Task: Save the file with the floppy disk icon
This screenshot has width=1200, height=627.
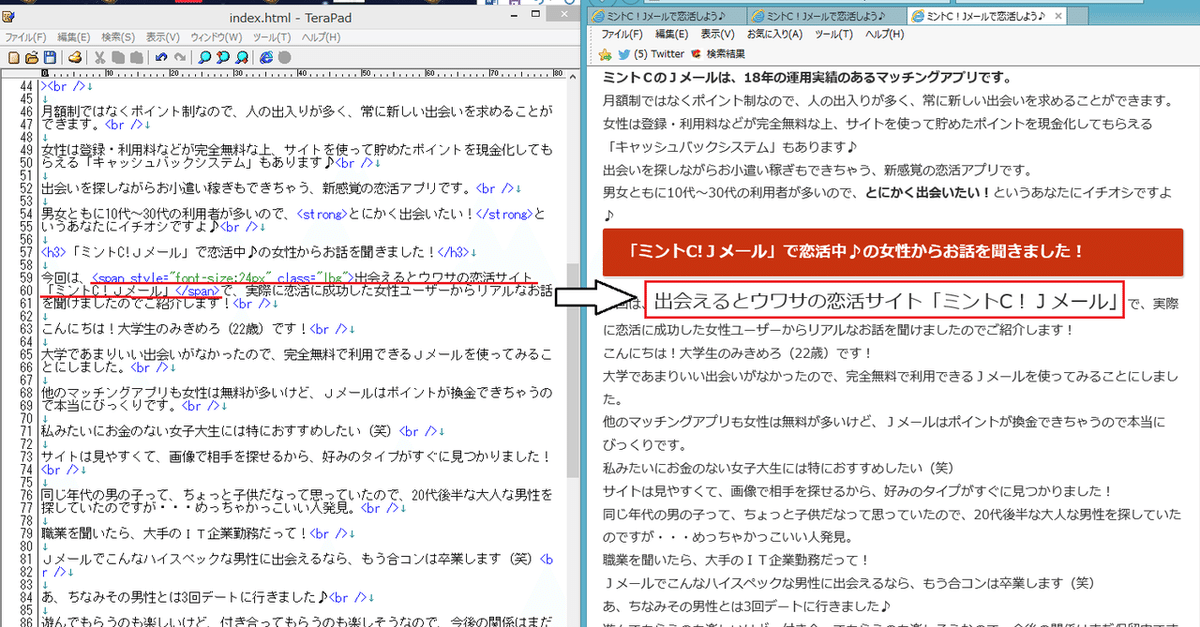Action: tap(50, 58)
